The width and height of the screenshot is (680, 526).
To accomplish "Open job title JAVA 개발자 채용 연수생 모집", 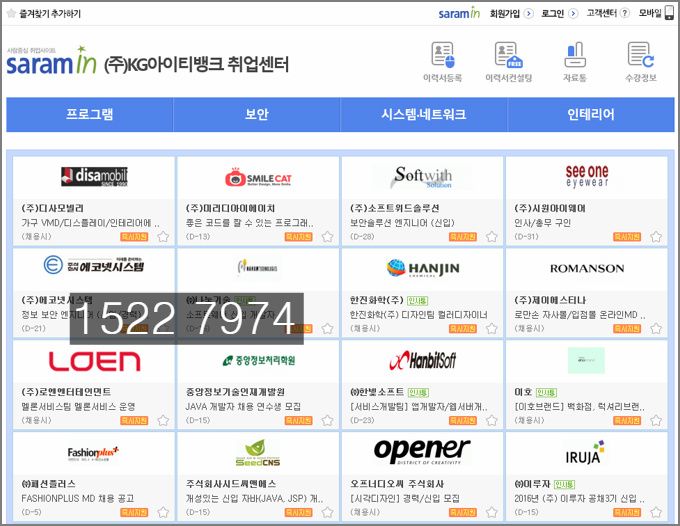I will click(x=243, y=407).
